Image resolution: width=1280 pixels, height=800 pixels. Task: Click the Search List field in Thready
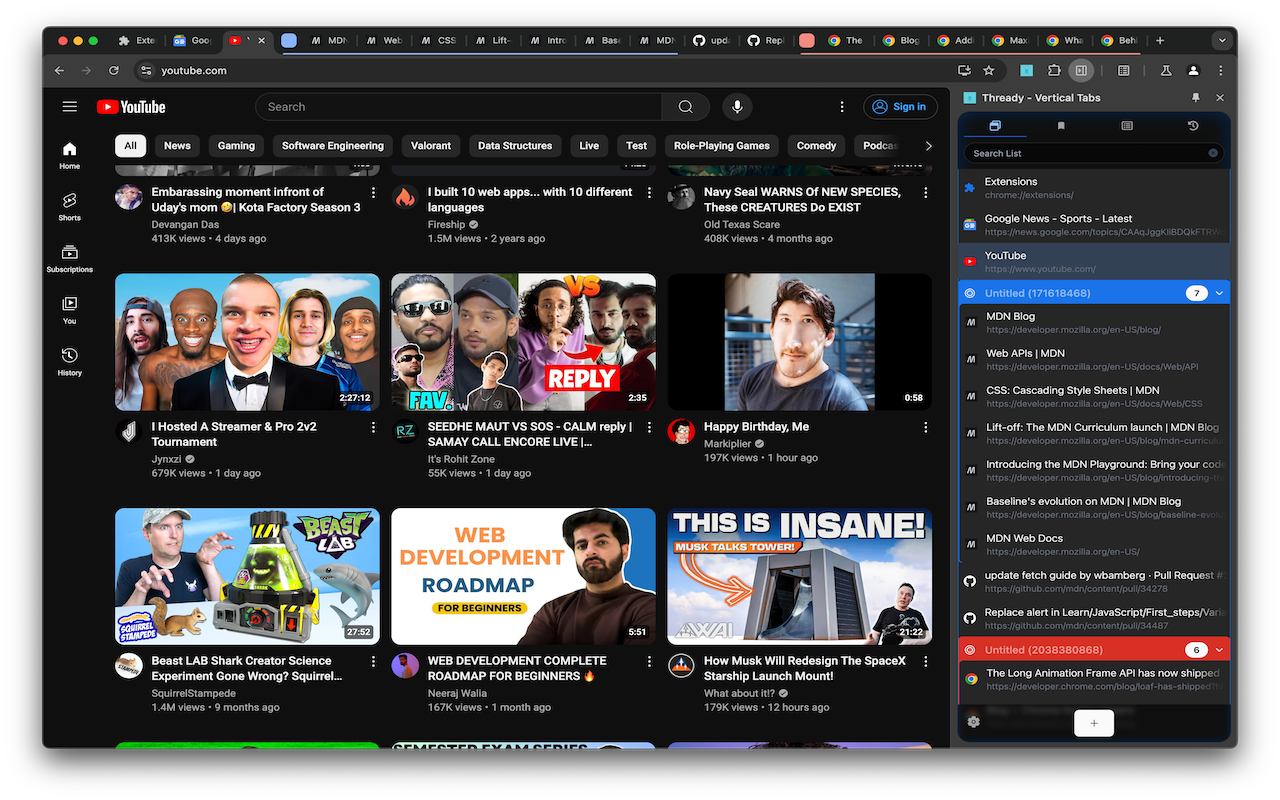point(1085,153)
